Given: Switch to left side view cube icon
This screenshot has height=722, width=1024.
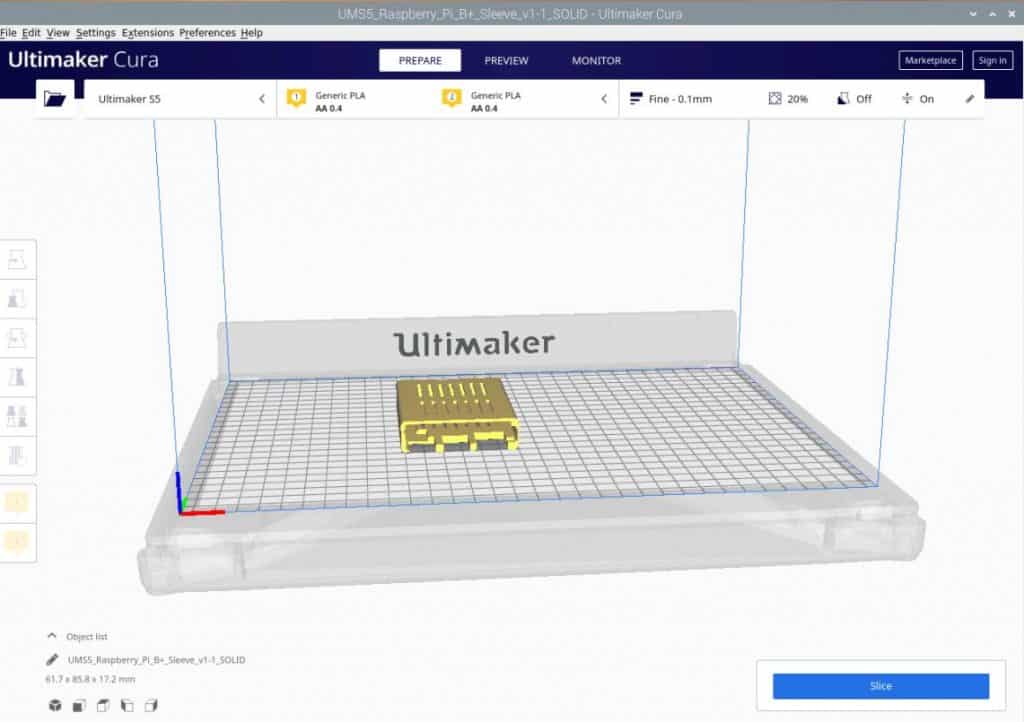Looking at the screenshot, I should [127, 705].
